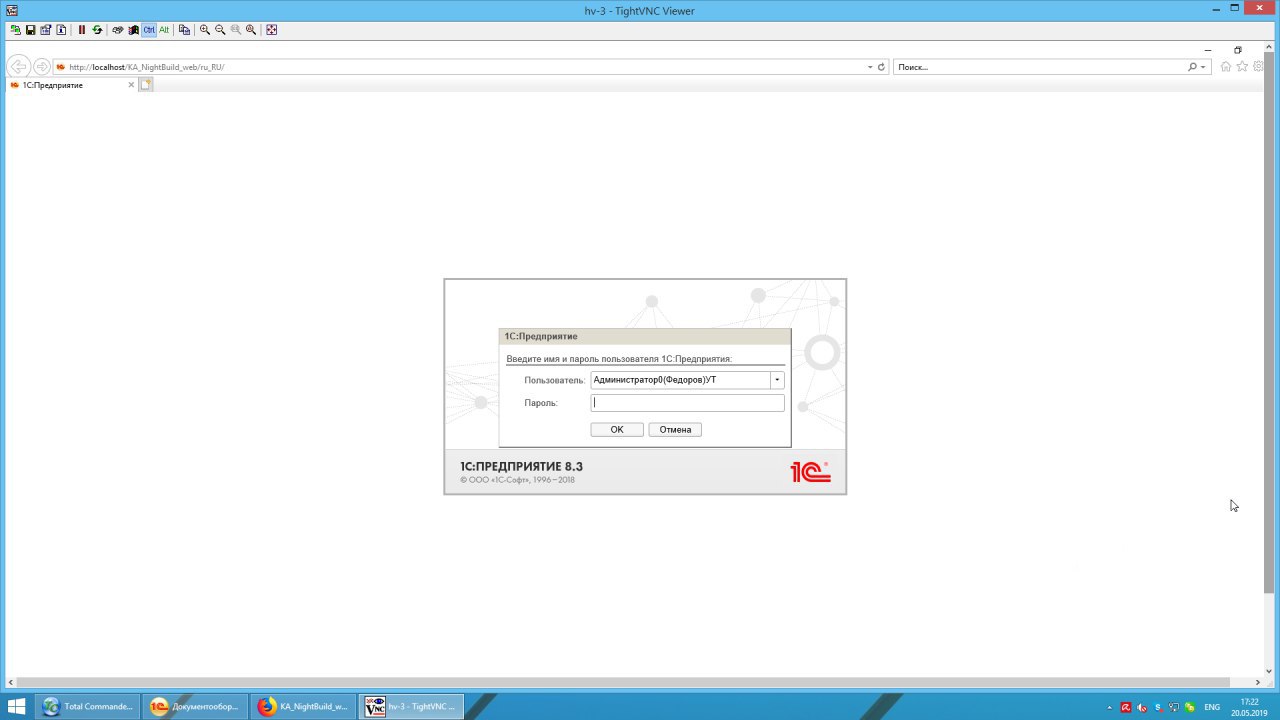Viewport: 1280px width, 720px height.
Task: Click the browser Home icon
Action: [x=1226, y=67]
